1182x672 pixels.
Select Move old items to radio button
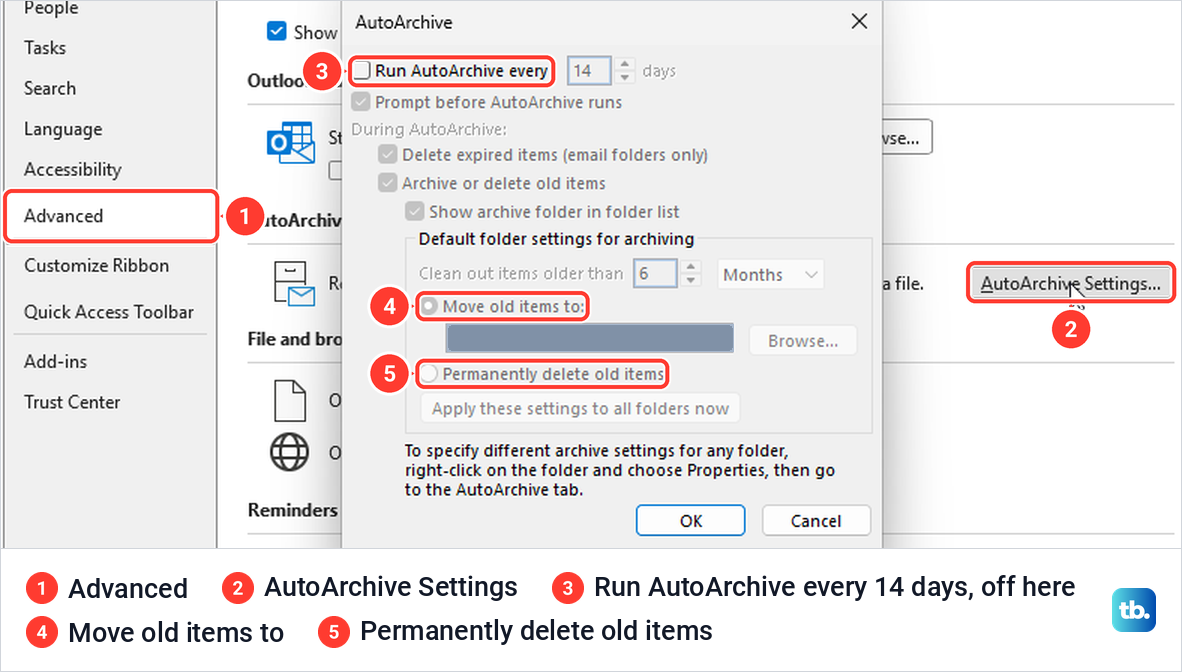pyautogui.click(x=429, y=306)
